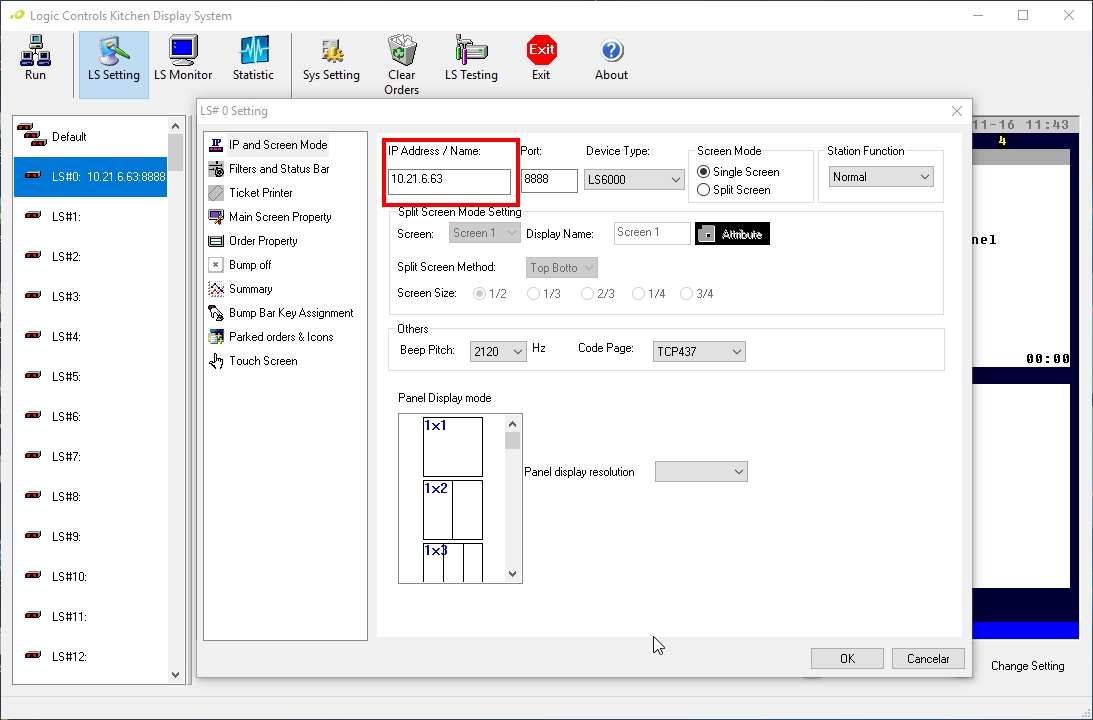Open the Device Type dropdown LS6000

(634, 180)
